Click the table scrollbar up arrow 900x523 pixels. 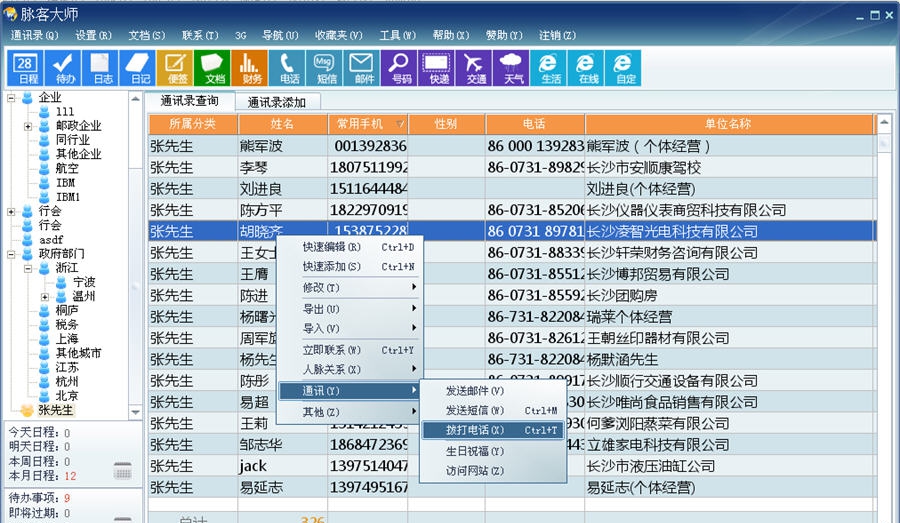pyautogui.click(x=884, y=121)
